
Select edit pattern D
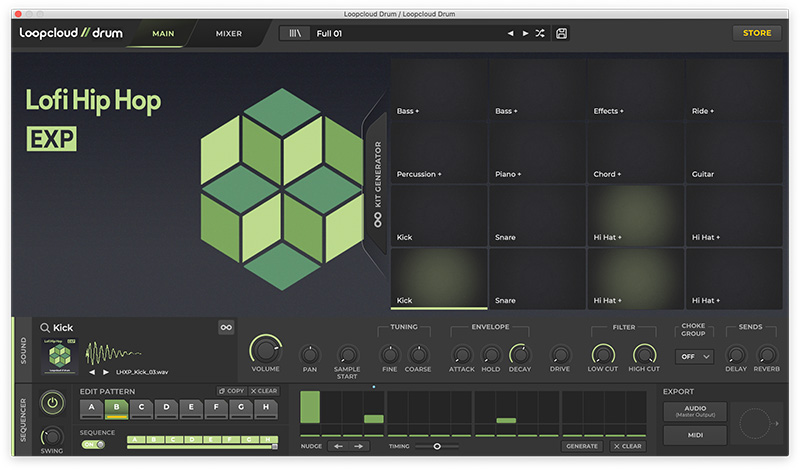coord(166,408)
